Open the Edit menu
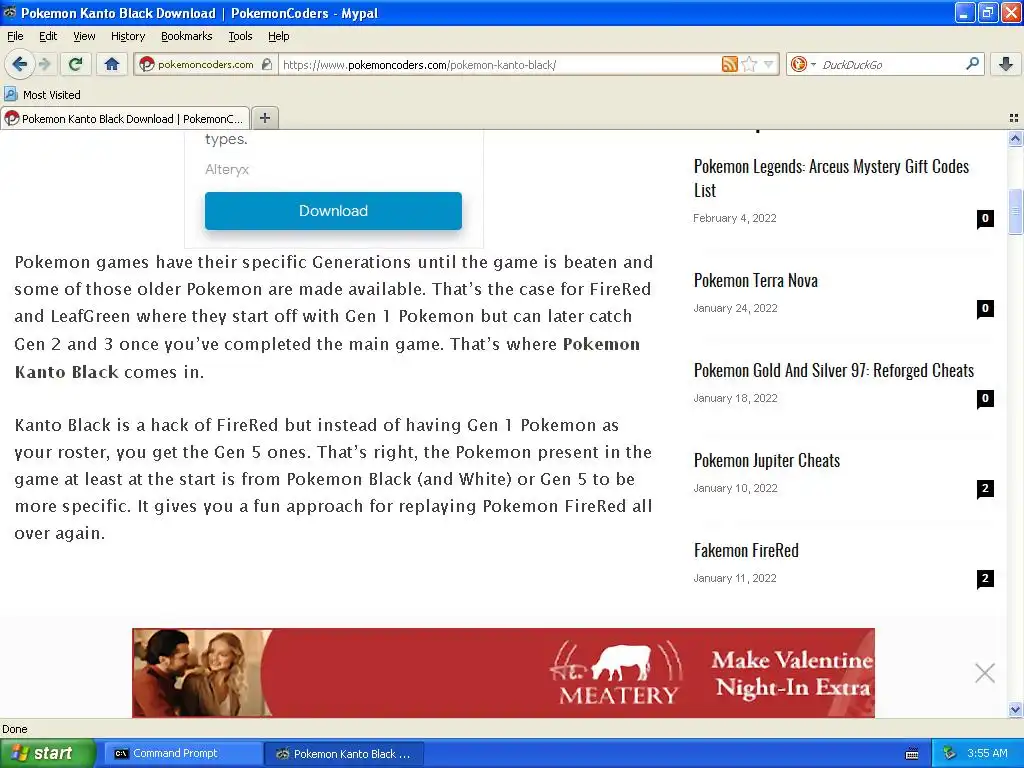The image size is (1024, 768). click(48, 36)
